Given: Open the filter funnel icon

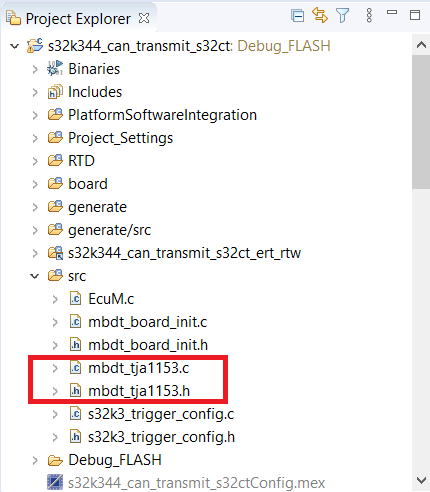Looking at the screenshot, I should 342,15.
